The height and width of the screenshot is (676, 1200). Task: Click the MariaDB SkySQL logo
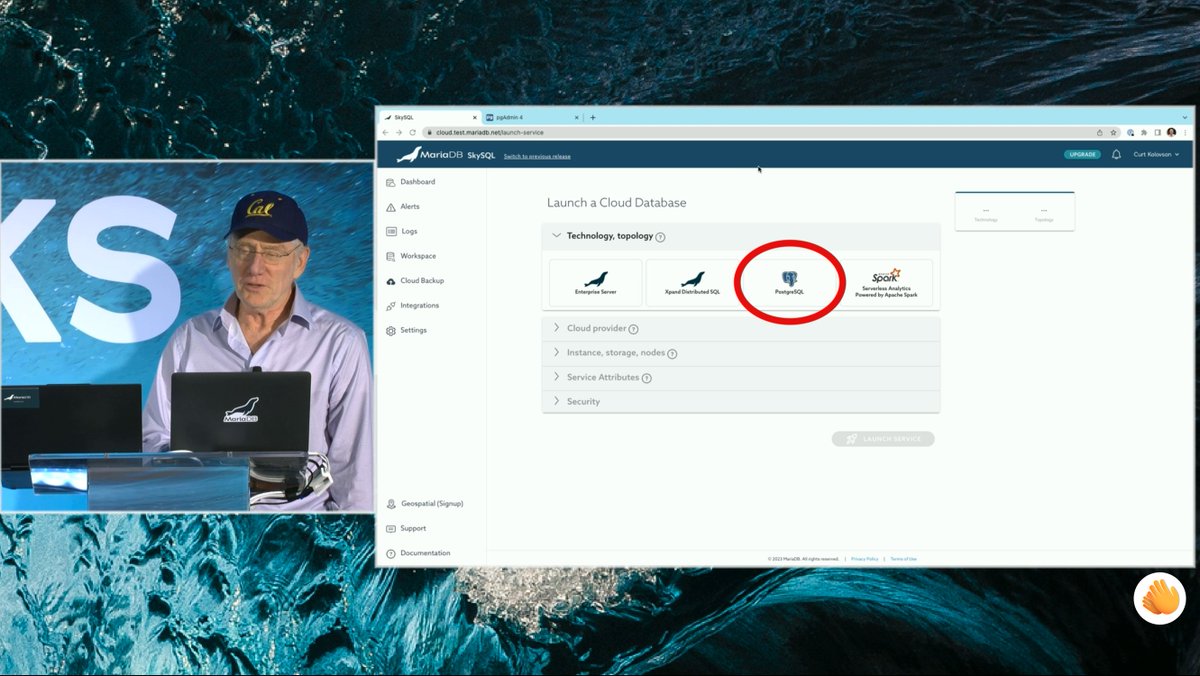pos(445,155)
